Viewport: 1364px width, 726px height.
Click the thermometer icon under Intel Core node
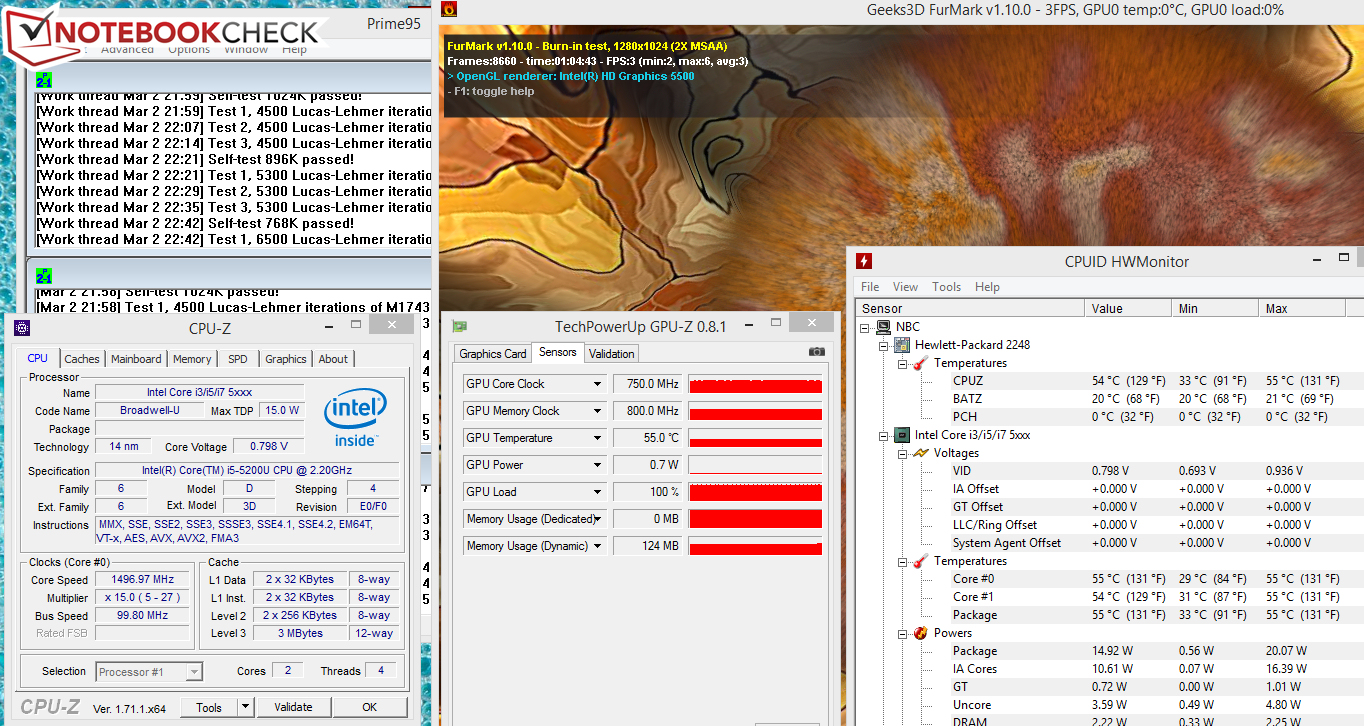920,561
